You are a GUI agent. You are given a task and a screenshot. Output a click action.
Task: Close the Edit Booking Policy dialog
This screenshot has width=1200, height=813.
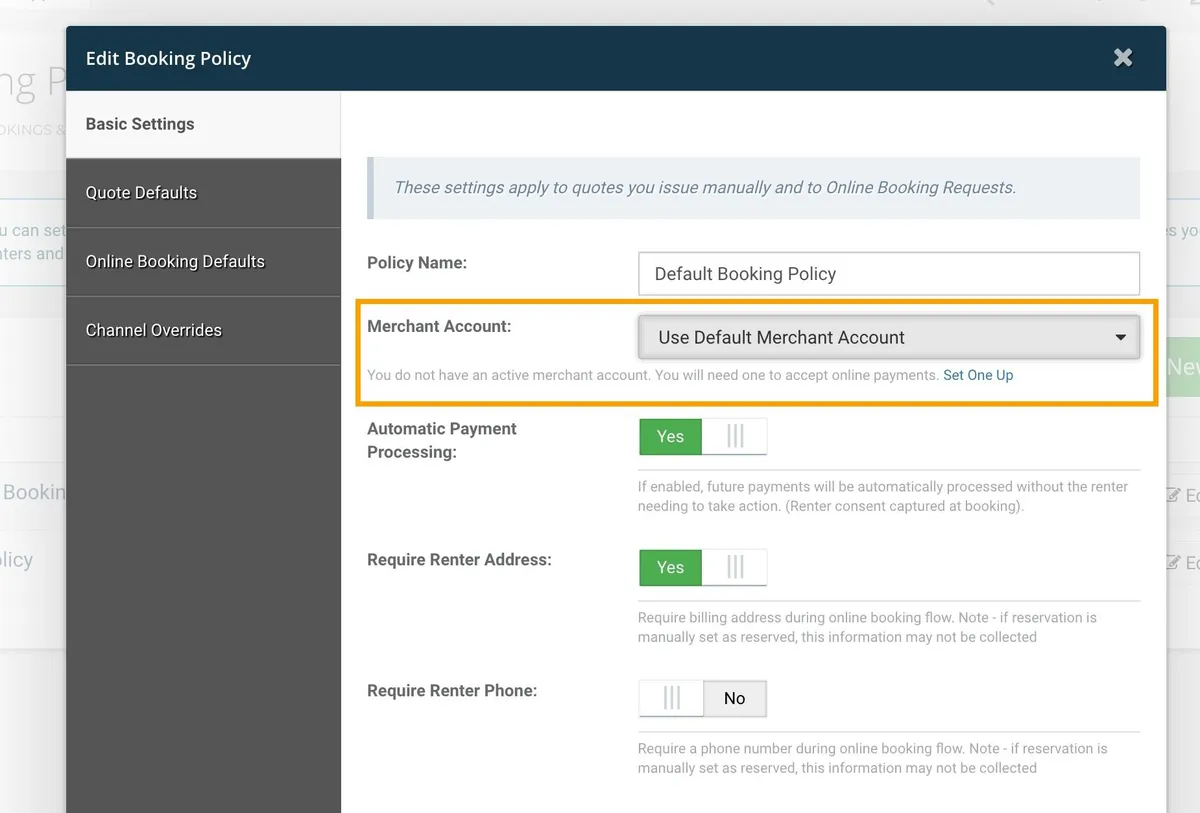coord(1123,58)
